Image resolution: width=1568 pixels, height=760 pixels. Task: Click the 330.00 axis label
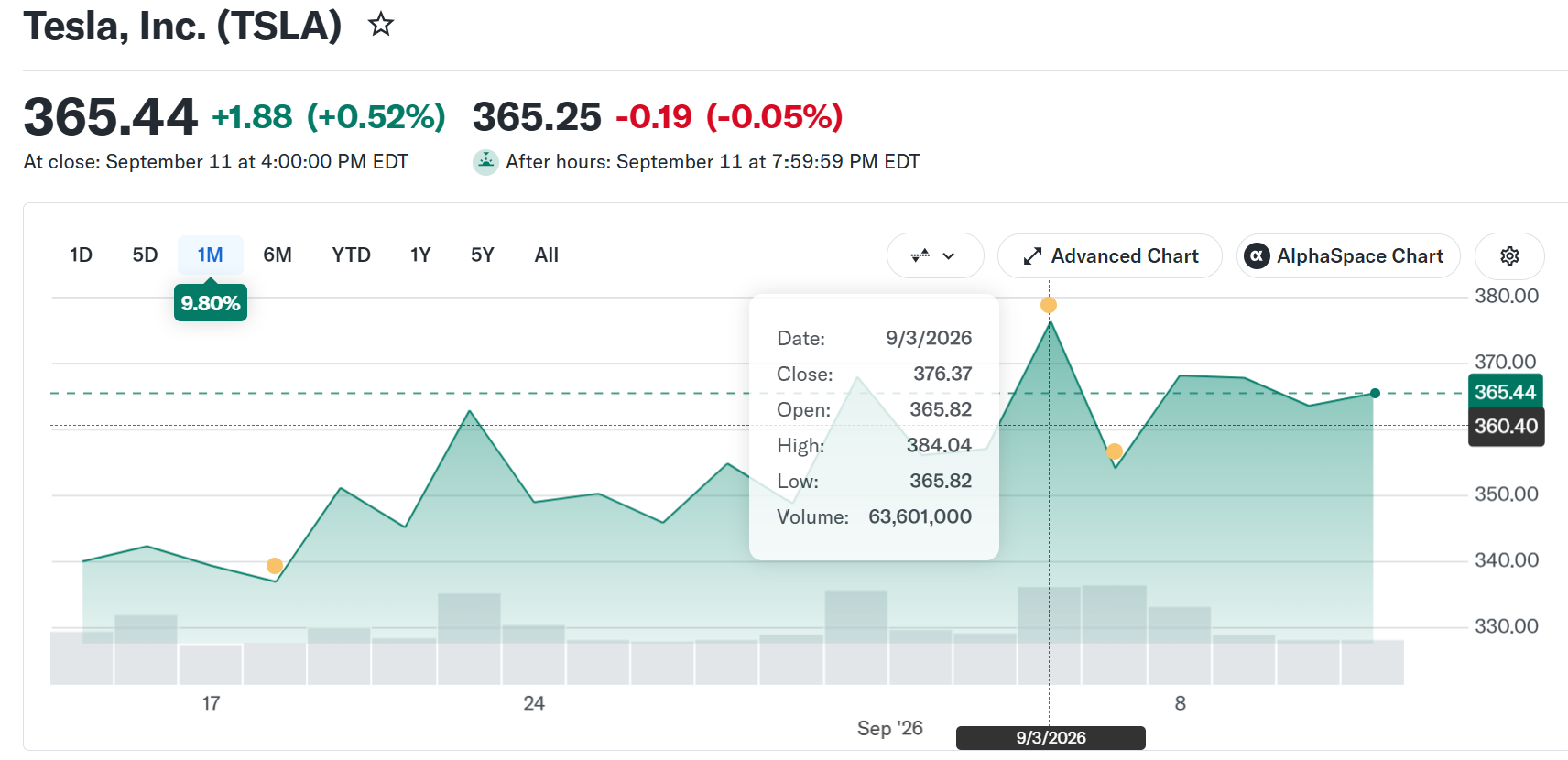[1506, 626]
